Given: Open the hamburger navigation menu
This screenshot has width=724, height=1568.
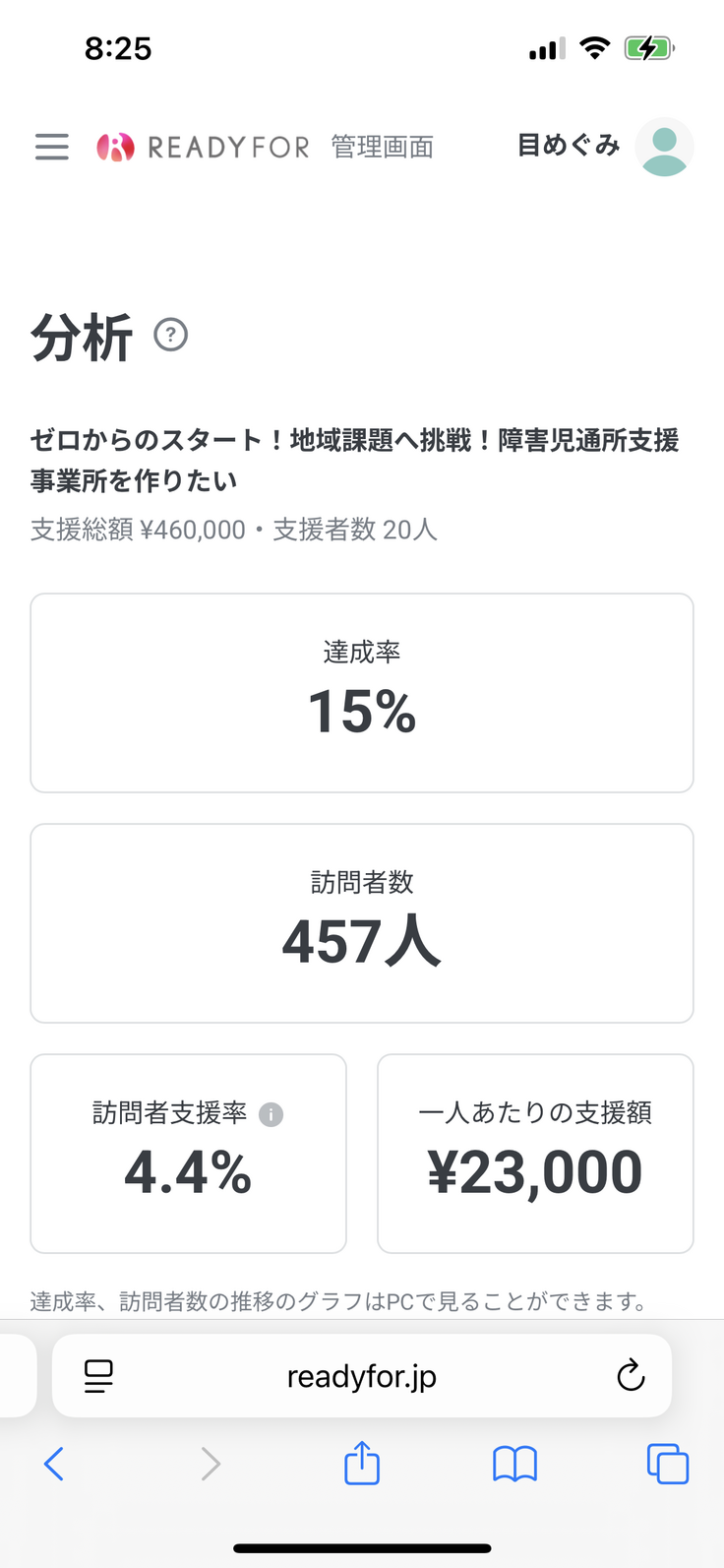Looking at the screenshot, I should (52, 147).
